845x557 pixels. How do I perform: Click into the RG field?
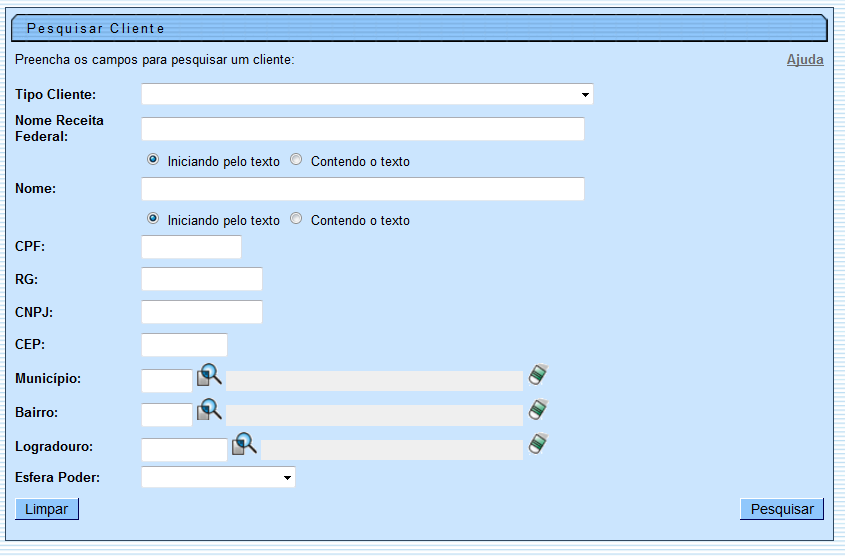point(202,279)
